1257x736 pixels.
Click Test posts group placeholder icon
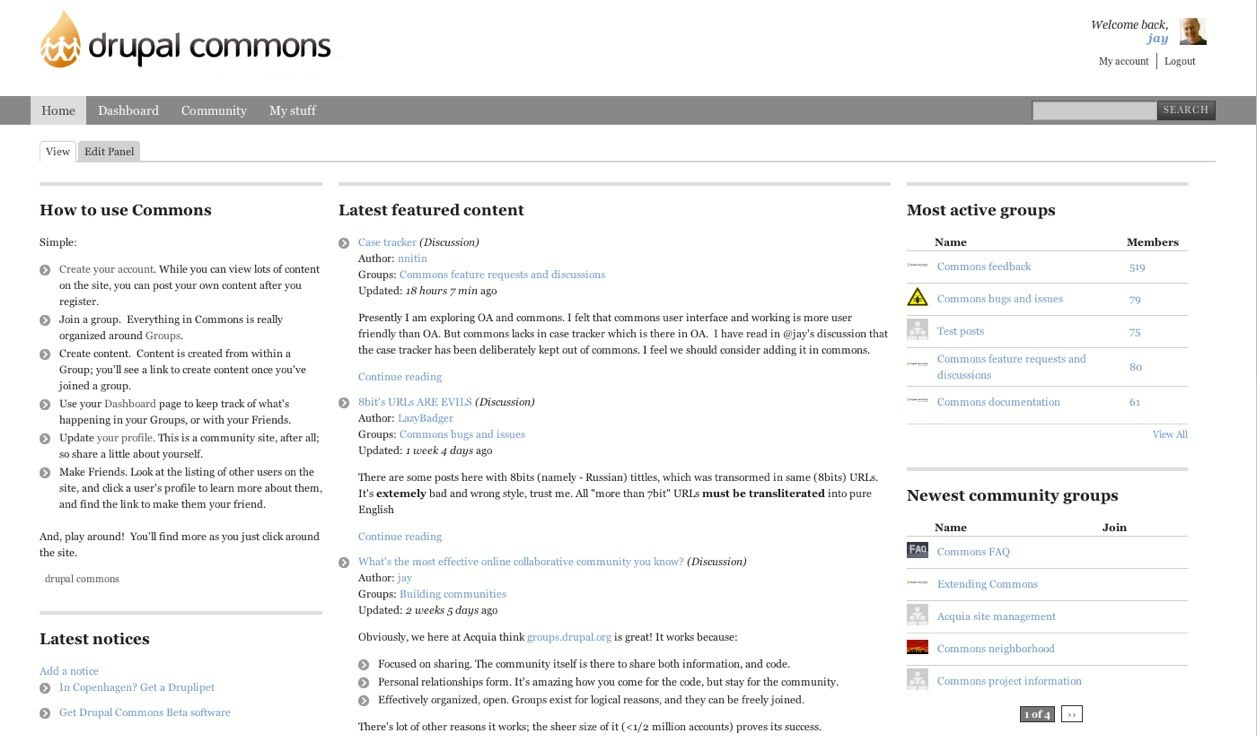pyautogui.click(x=917, y=330)
